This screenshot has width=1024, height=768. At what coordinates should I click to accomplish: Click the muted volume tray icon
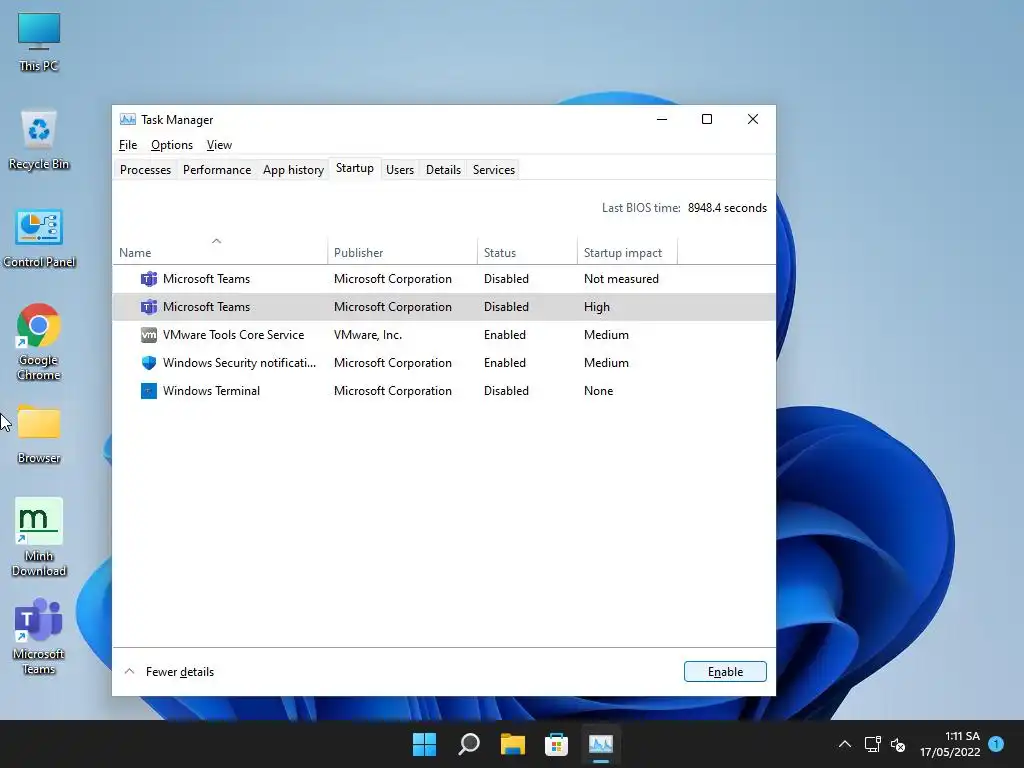[x=898, y=744]
